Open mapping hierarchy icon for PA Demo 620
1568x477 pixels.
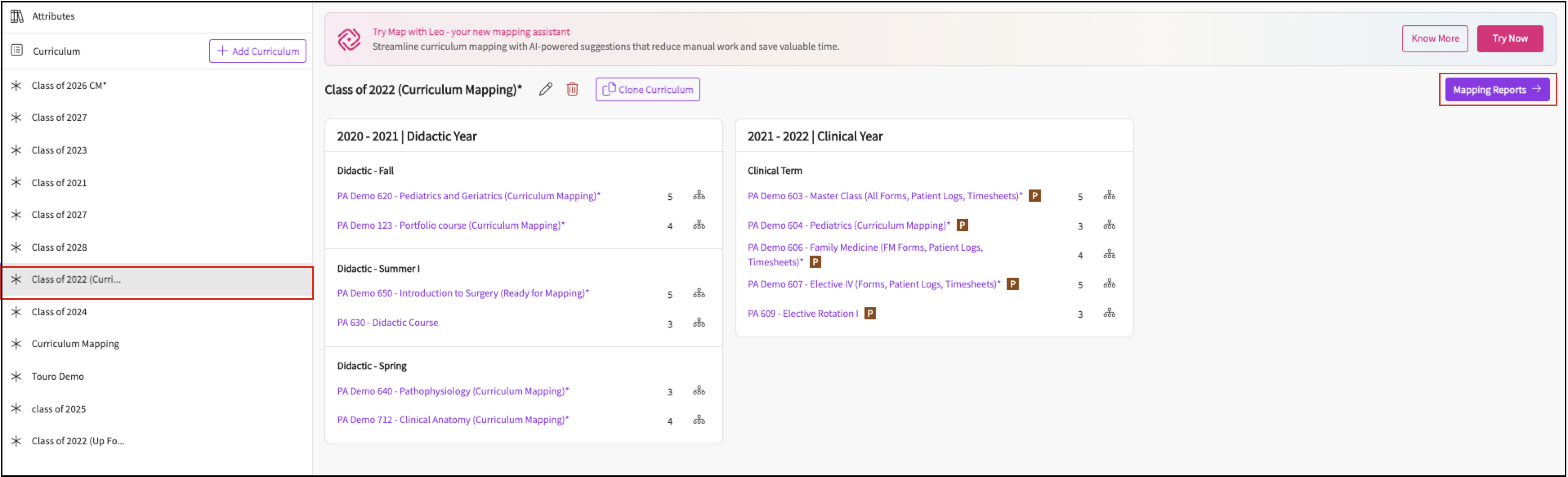pos(699,196)
